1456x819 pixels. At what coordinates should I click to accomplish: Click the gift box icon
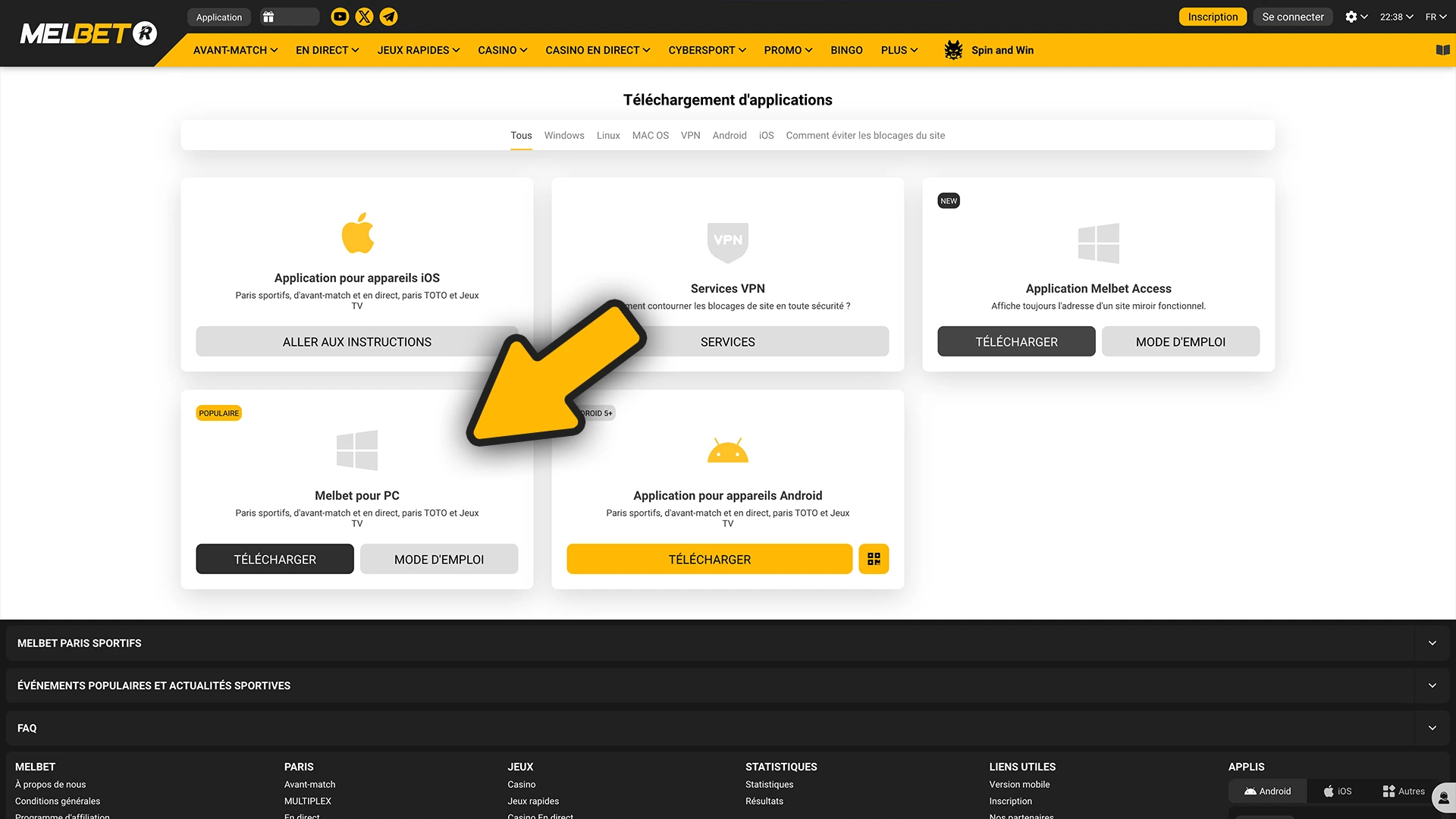point(268,17)
